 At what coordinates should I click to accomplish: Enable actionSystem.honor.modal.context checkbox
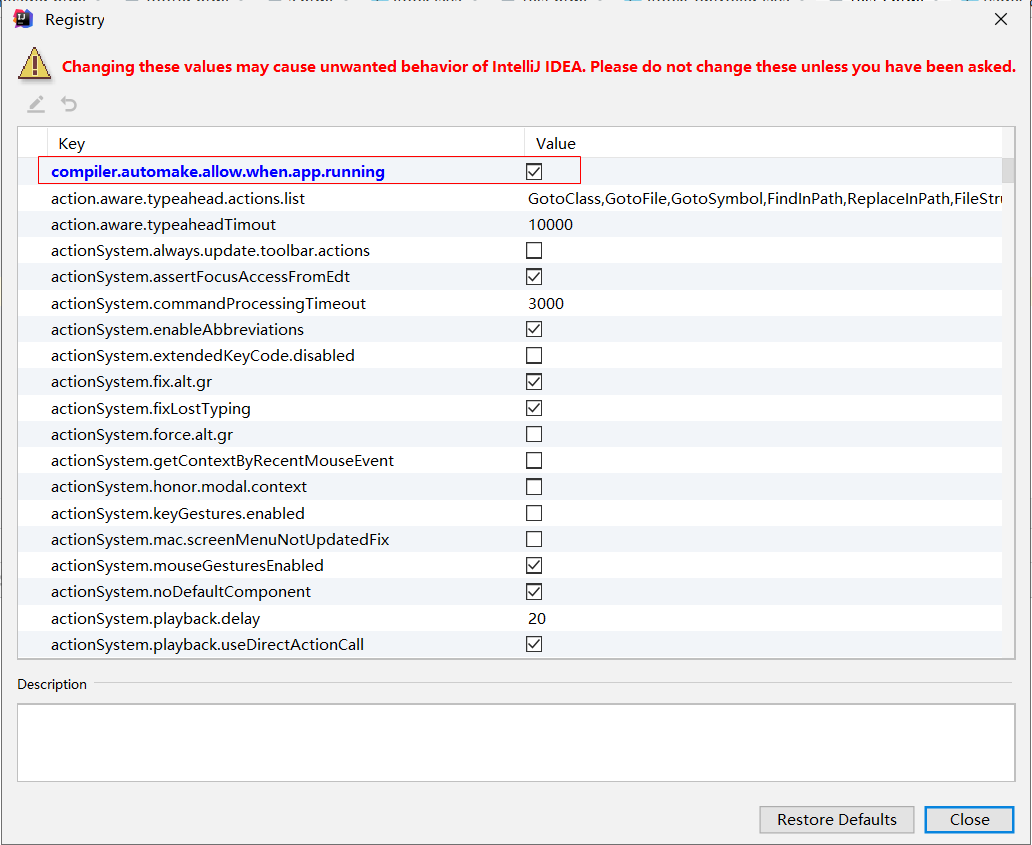pos(534,487)
